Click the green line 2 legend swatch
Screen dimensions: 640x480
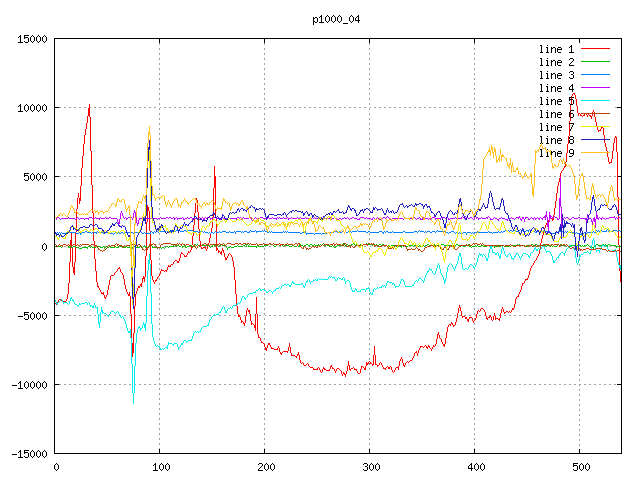596,62
